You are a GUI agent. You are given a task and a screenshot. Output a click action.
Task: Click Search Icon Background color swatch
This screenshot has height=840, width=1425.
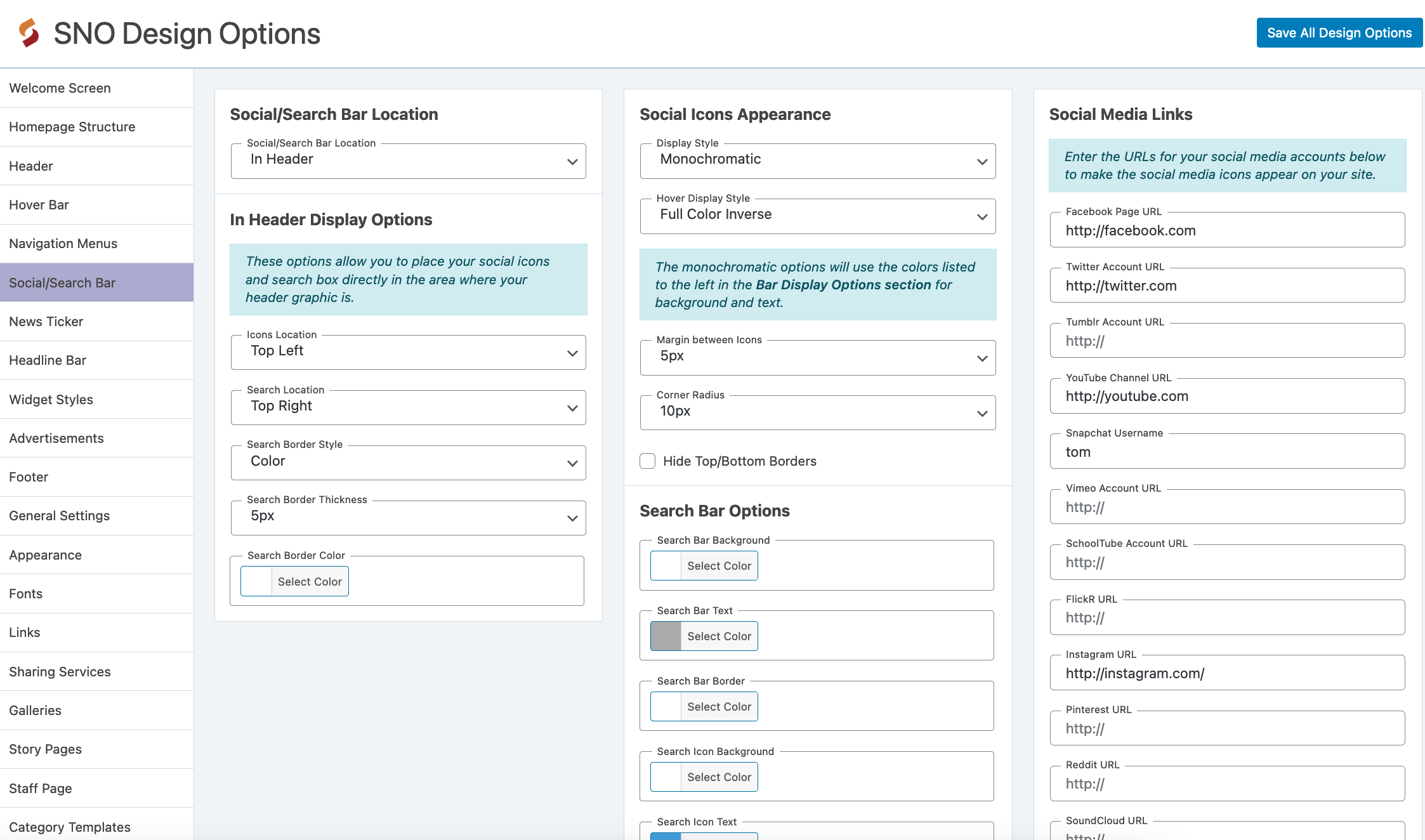click(x=666, y=777)
